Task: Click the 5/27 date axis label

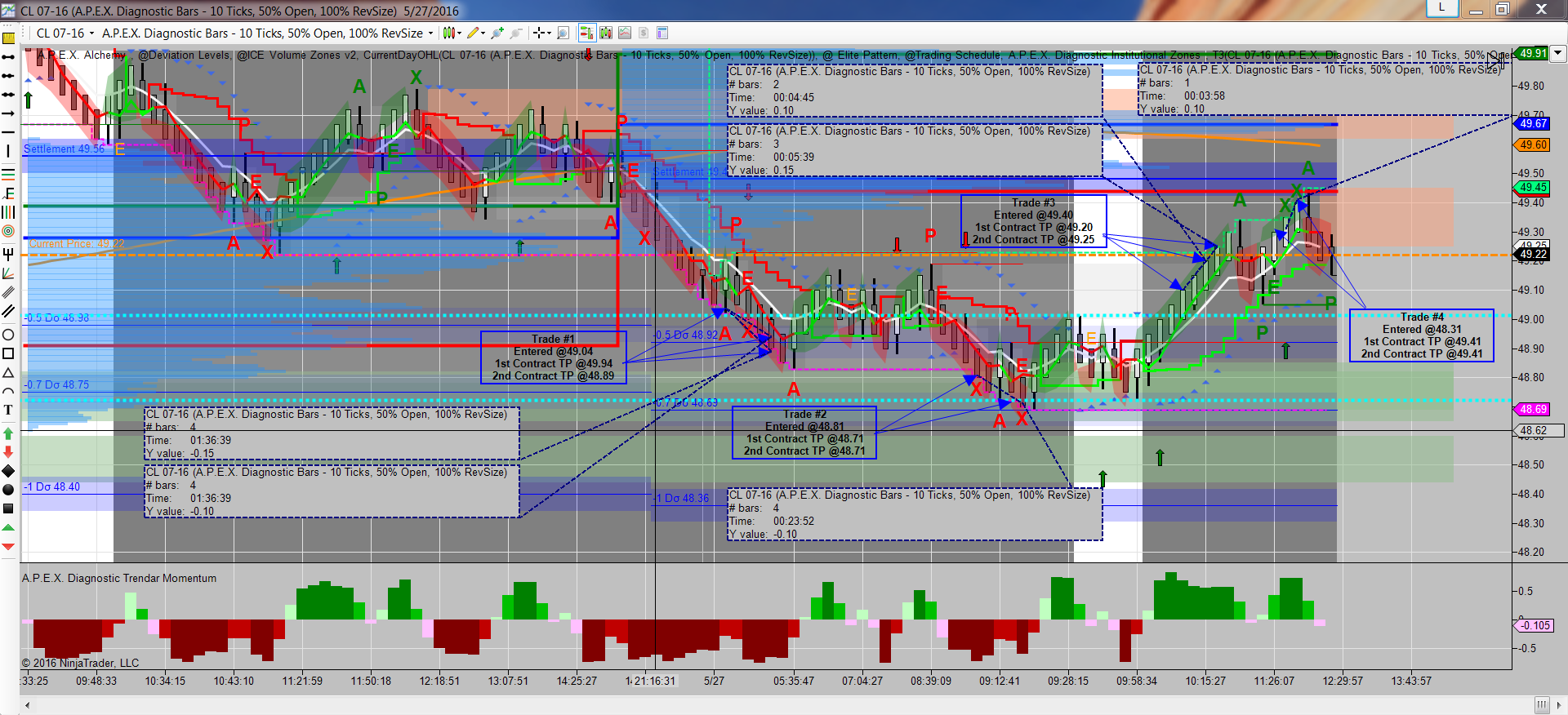Action: [714, 681]
